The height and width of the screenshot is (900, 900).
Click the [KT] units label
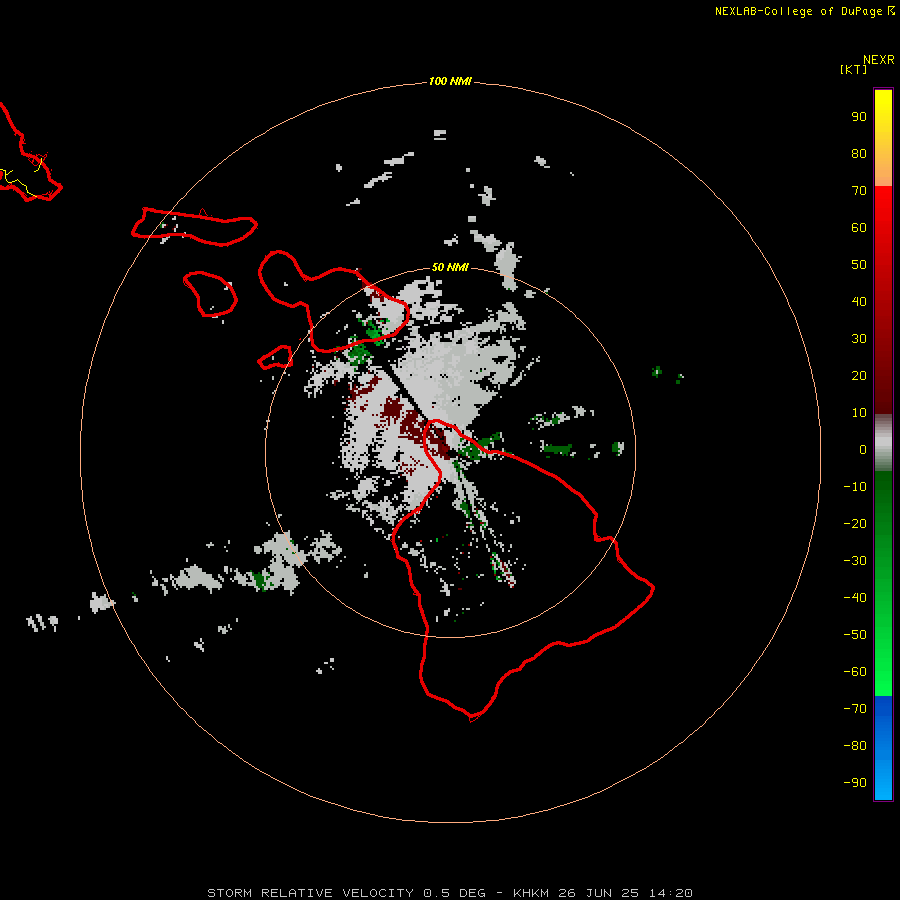pyautogui.click(x=853, y=69)
